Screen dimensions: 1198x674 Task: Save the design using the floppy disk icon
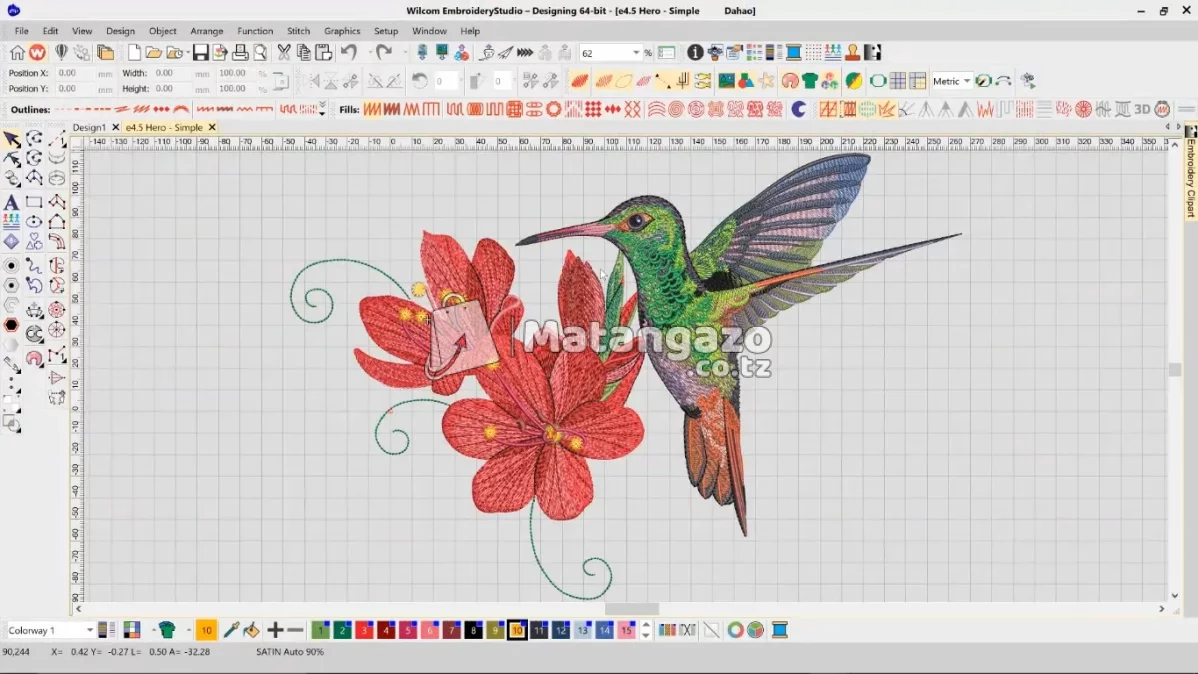(199, 52)
